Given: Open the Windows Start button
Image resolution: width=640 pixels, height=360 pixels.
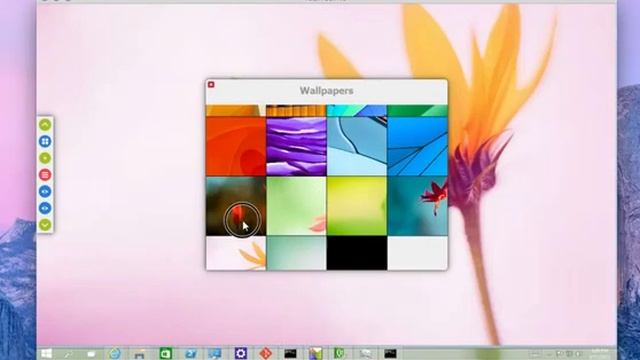Looking at the screenshot, I should coord(46,353).
